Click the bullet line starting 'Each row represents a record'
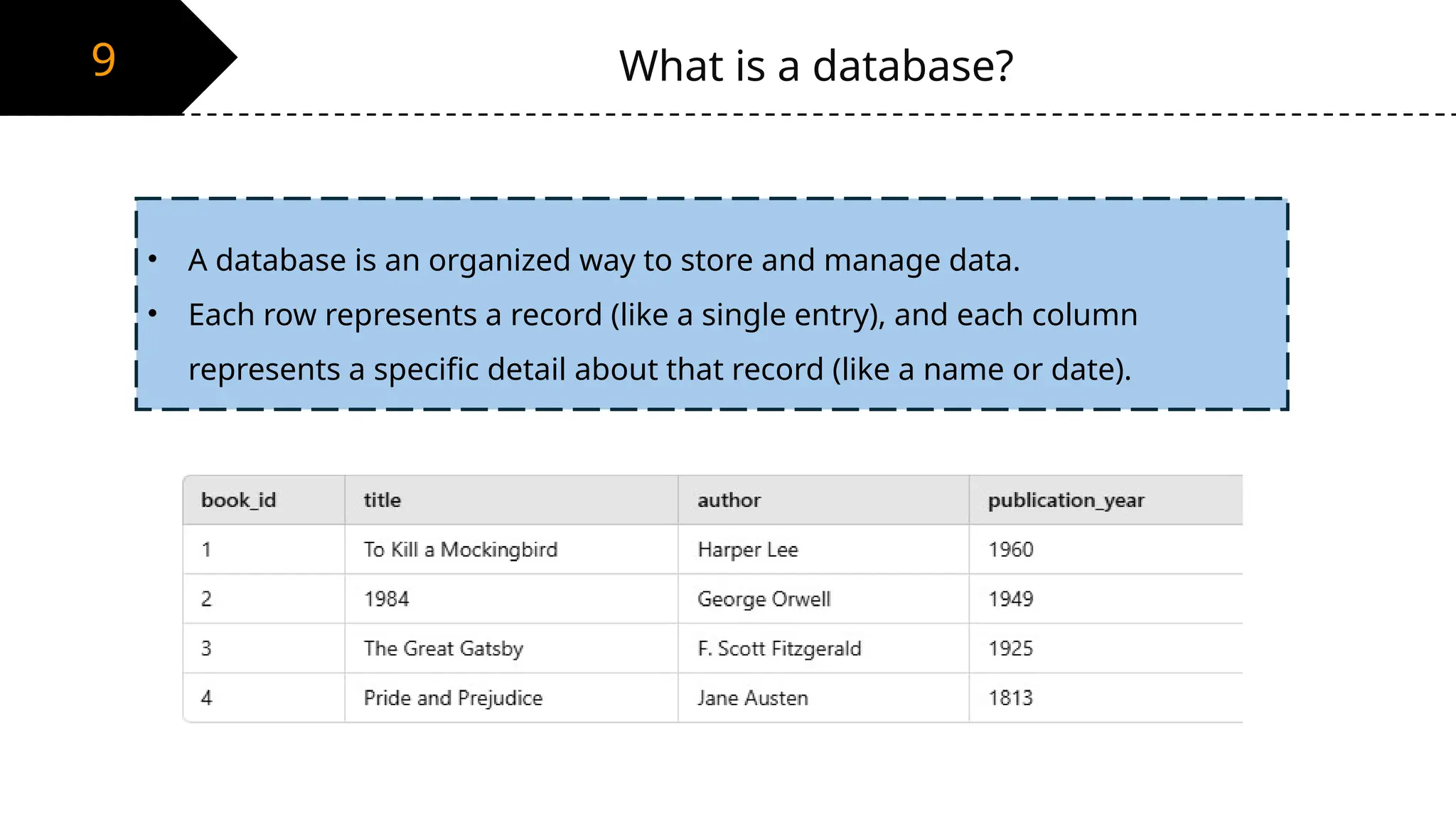 pos(663,315)
